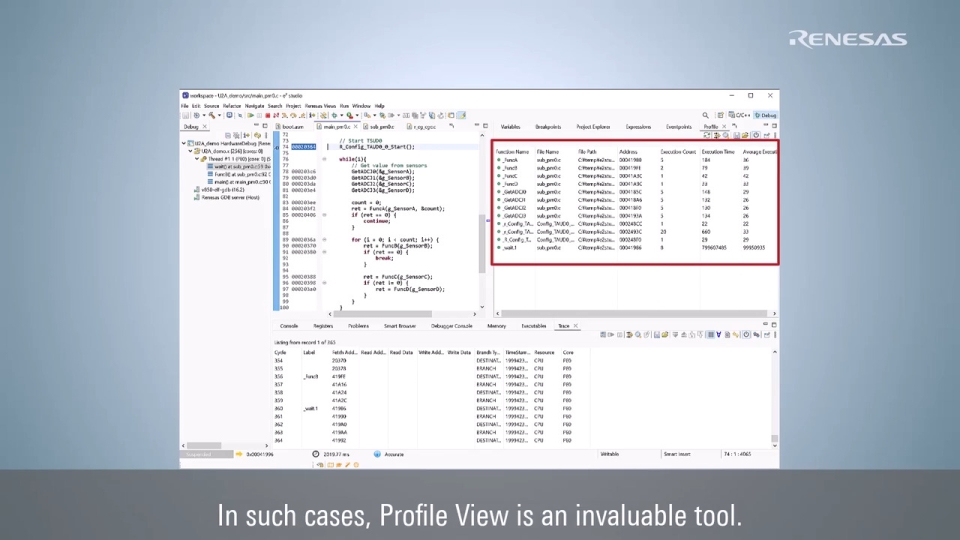Open the Run External Tools dropdown arrow

click(357, 115)
